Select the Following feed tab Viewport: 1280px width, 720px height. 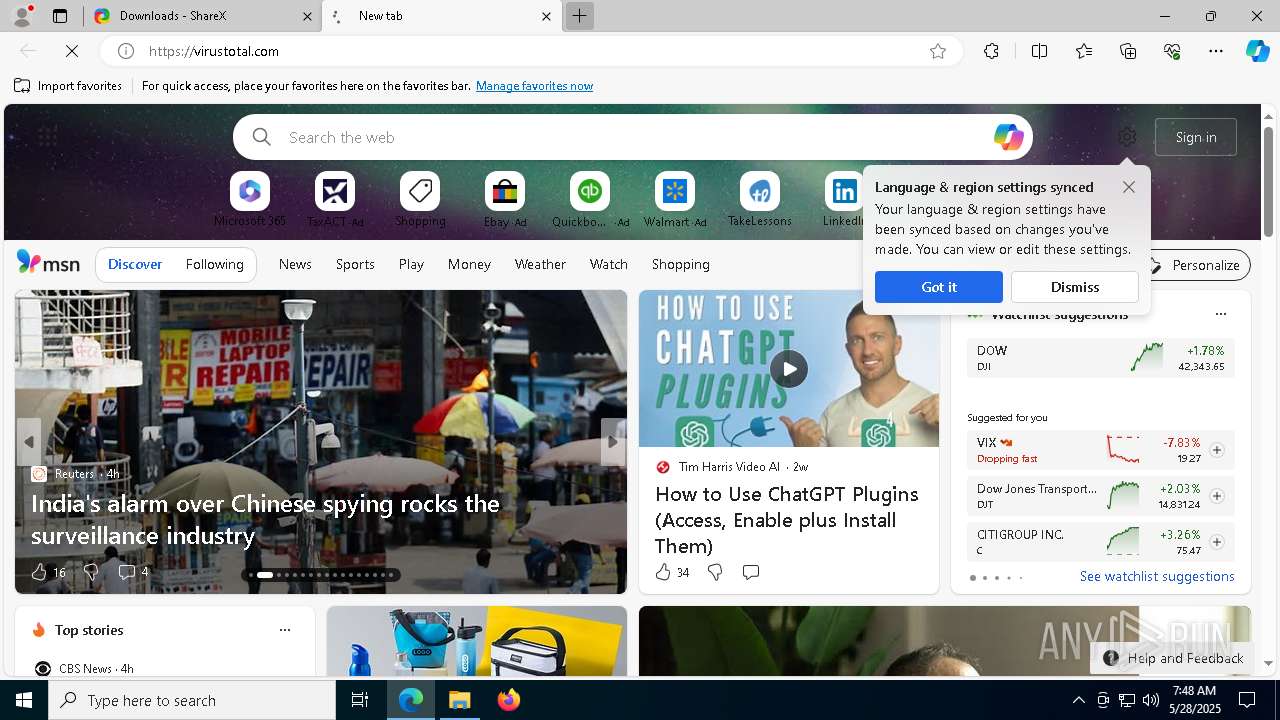coord(214,264)
